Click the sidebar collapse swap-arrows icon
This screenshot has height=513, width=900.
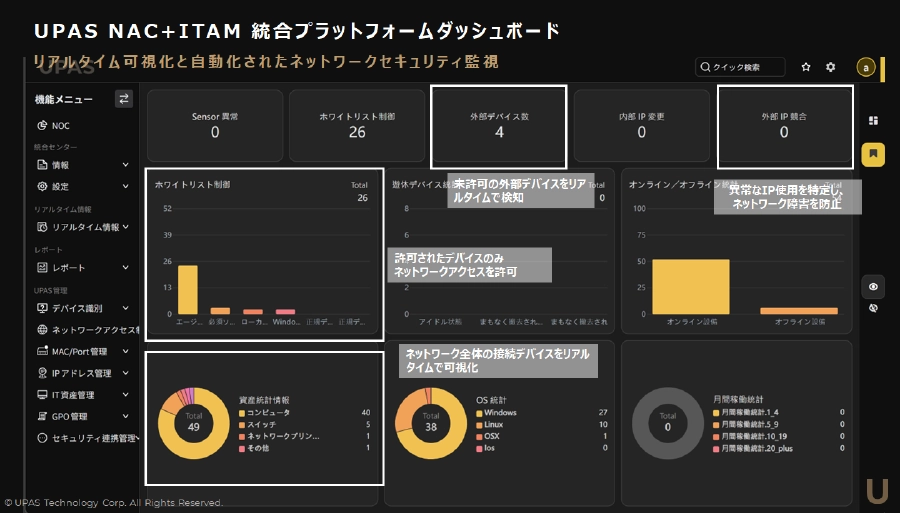point(124,98)
